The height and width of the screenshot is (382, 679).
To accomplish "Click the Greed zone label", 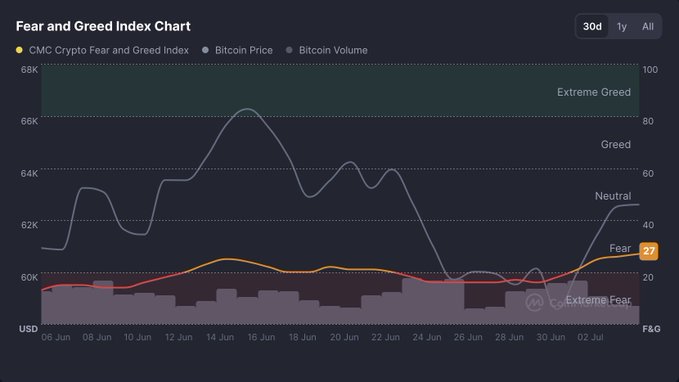I will [x=615, y=145].
